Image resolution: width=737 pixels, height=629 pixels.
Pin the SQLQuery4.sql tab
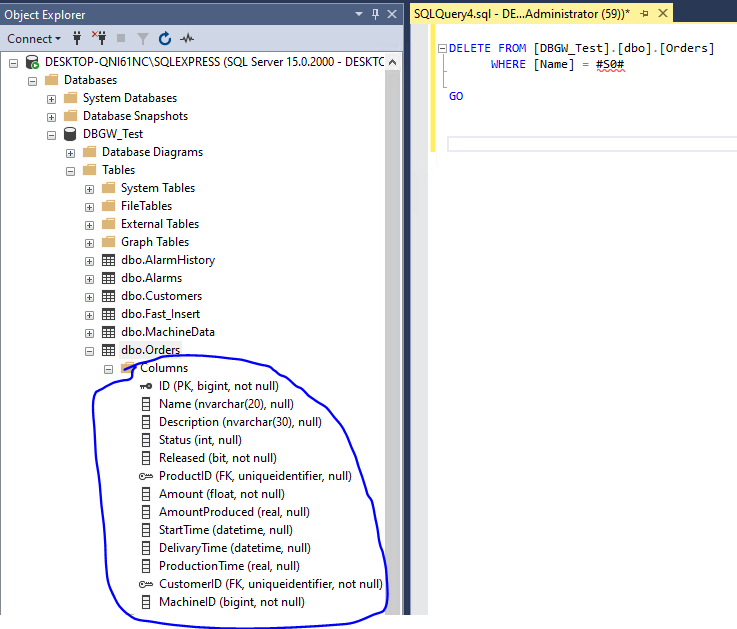point(644,14)
